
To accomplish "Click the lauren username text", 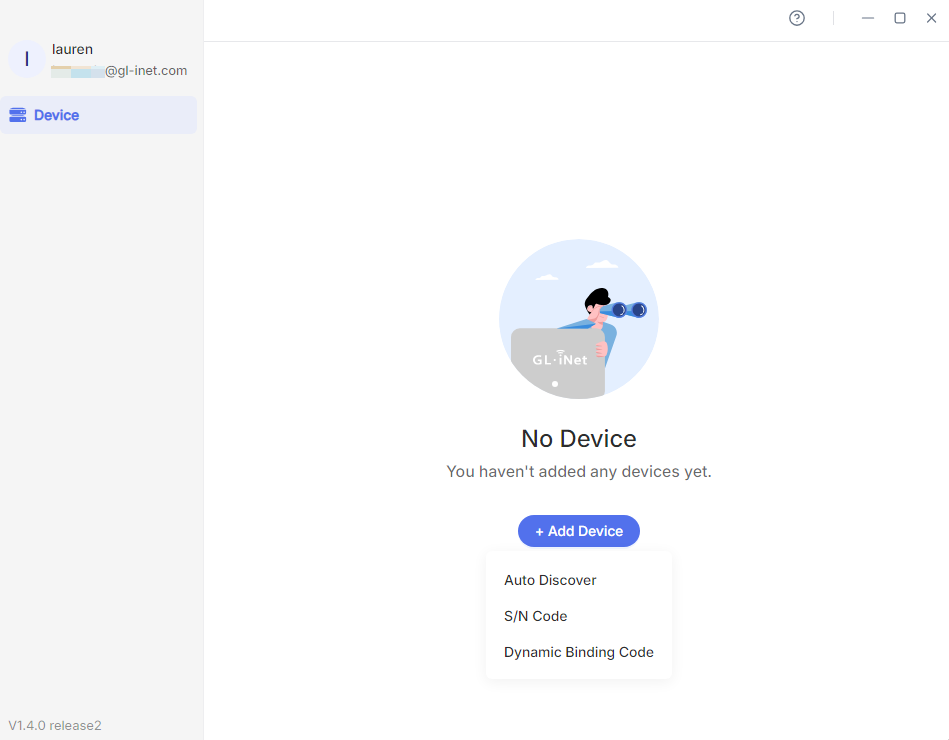I will click(x=72, y=49).
